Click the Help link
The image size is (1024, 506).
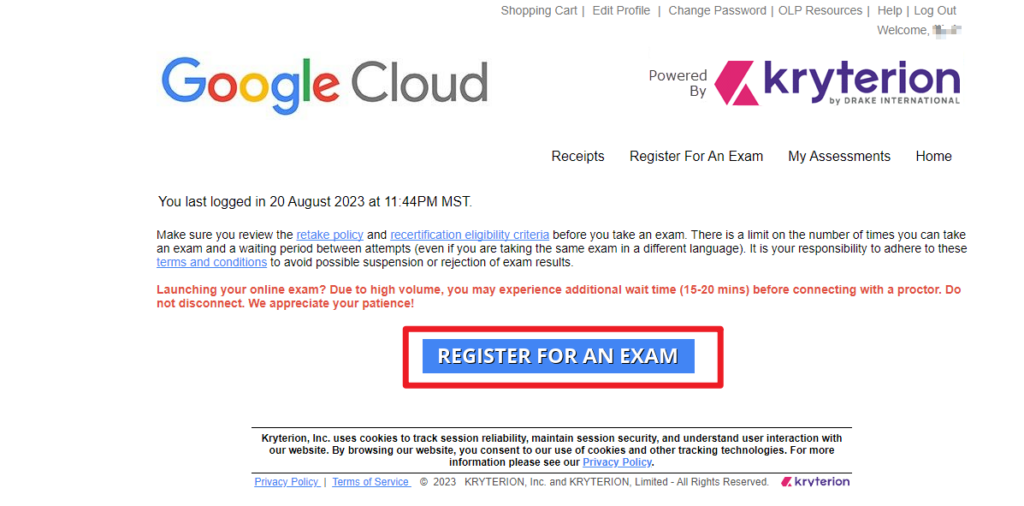[889, 11]
